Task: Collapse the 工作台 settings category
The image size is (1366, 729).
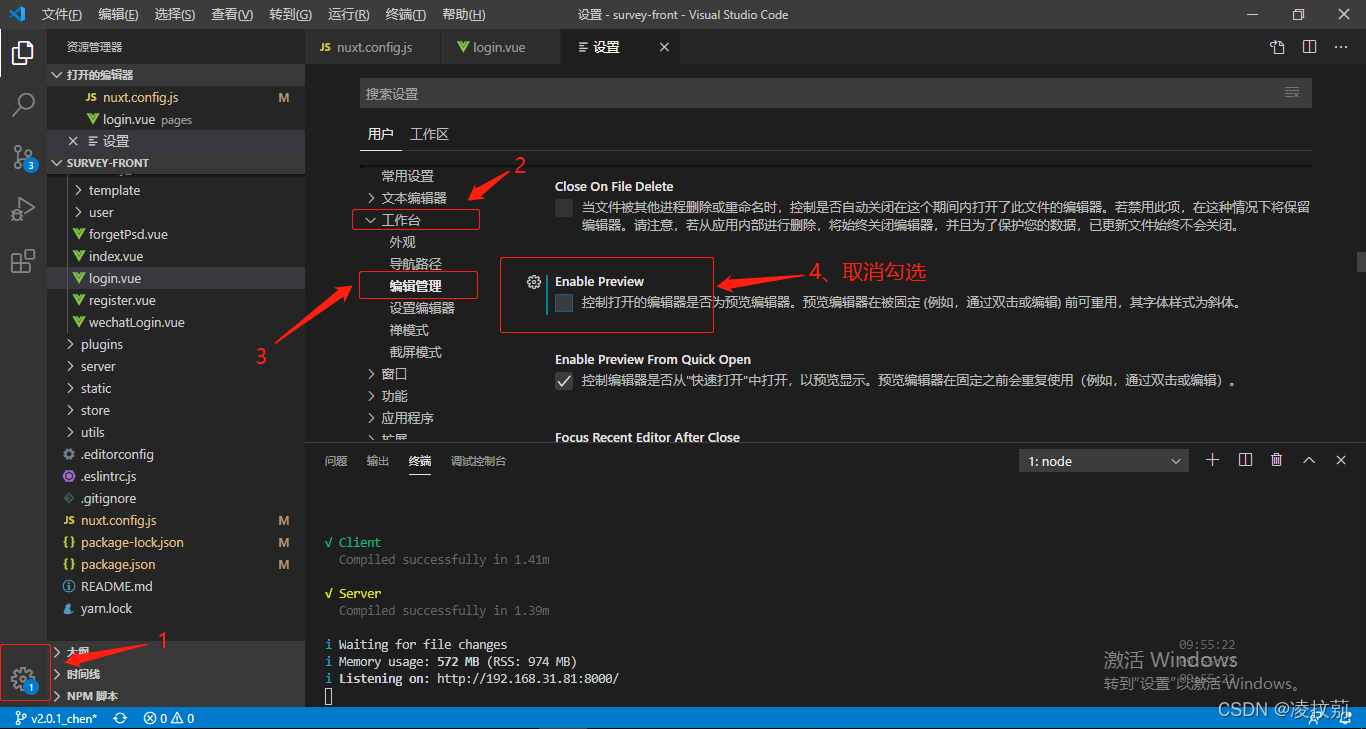Action: click(401, 220)
